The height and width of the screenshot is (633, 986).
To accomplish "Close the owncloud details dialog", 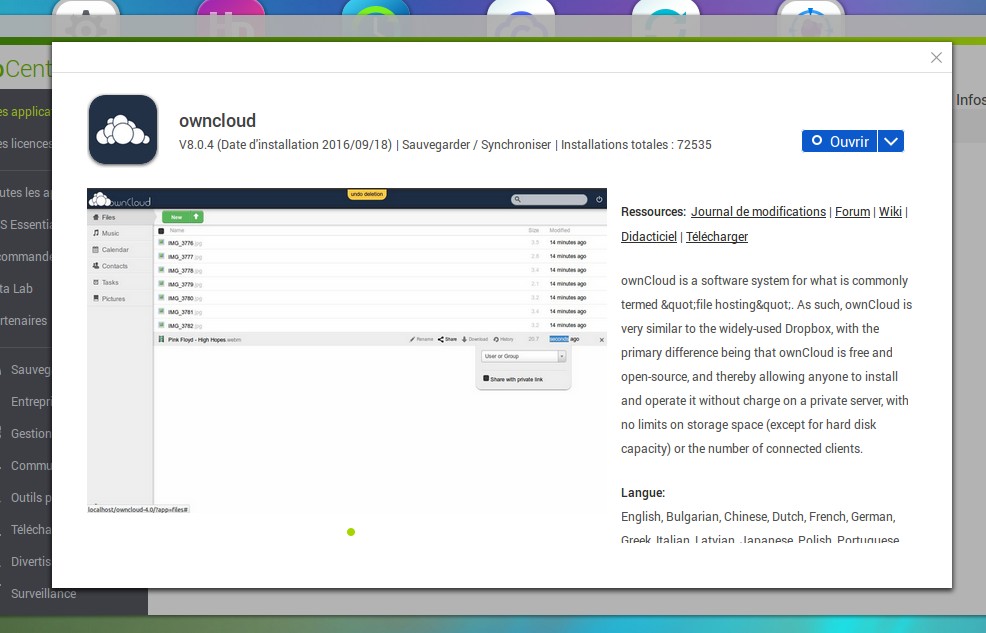I will [936, 58].
